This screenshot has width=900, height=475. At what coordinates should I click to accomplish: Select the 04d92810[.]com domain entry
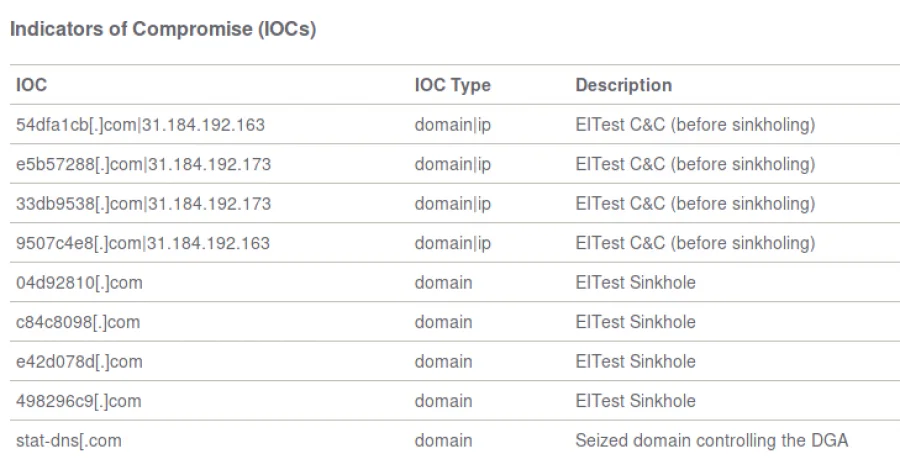point(79,282)
